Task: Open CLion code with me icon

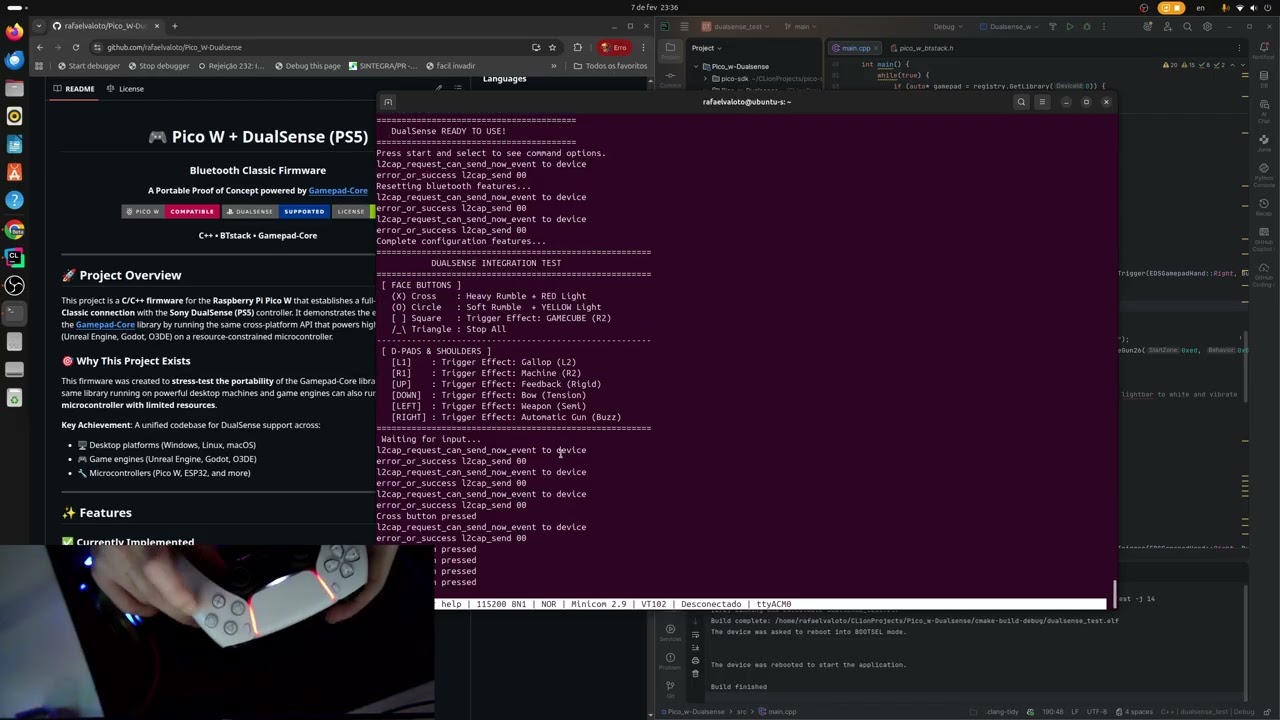Action: tap(1167, 26)
